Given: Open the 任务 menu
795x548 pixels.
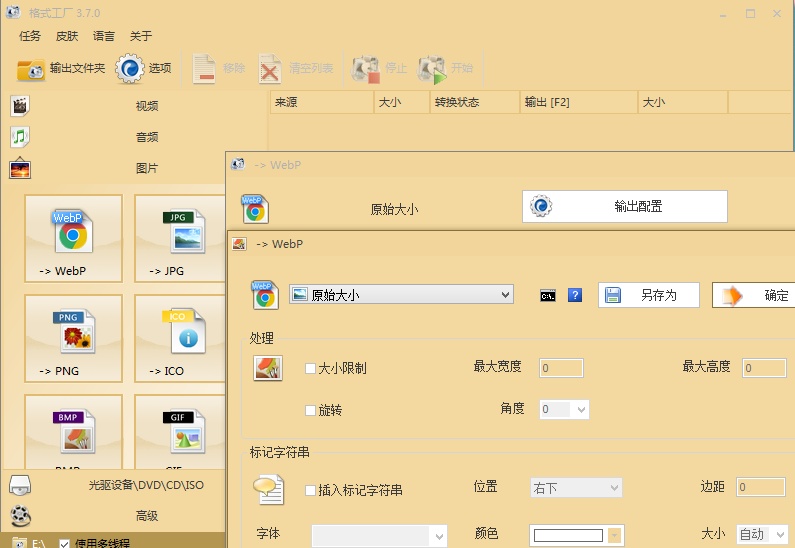Looking at the screenshot, I should tap(30, 36).
